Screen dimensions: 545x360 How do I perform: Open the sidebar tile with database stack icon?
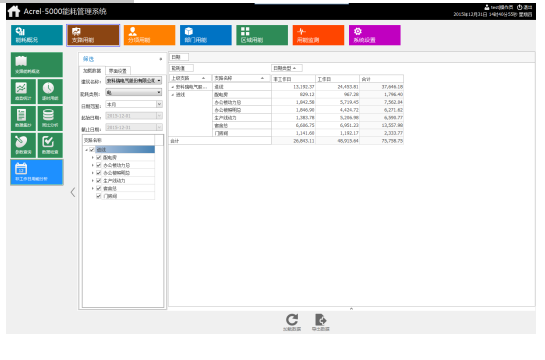[x=50, y=118]
